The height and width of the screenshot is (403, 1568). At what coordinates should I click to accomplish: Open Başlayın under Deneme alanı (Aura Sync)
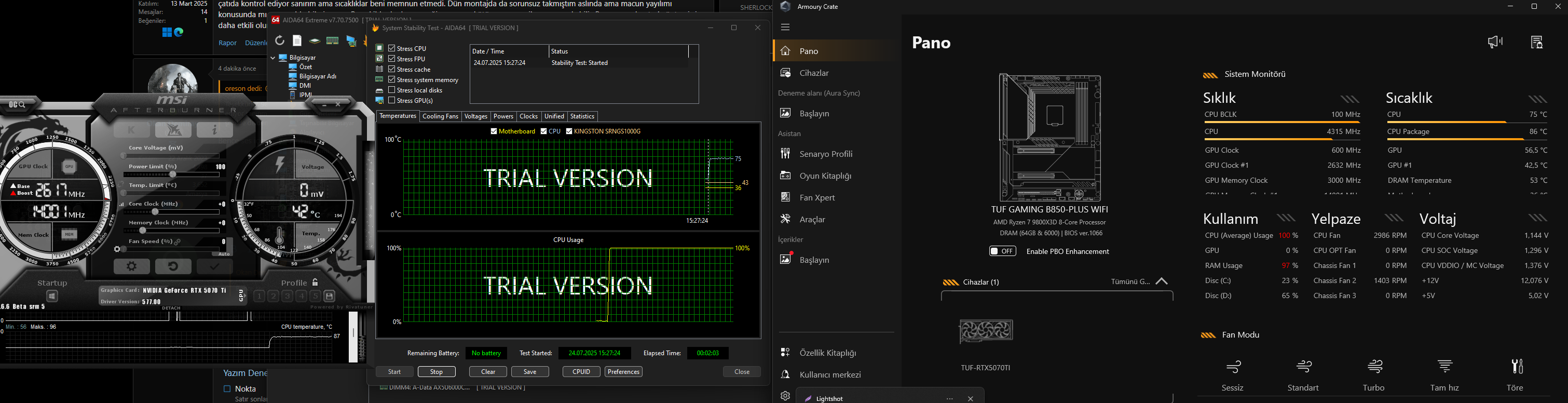[x=836, y=113]
